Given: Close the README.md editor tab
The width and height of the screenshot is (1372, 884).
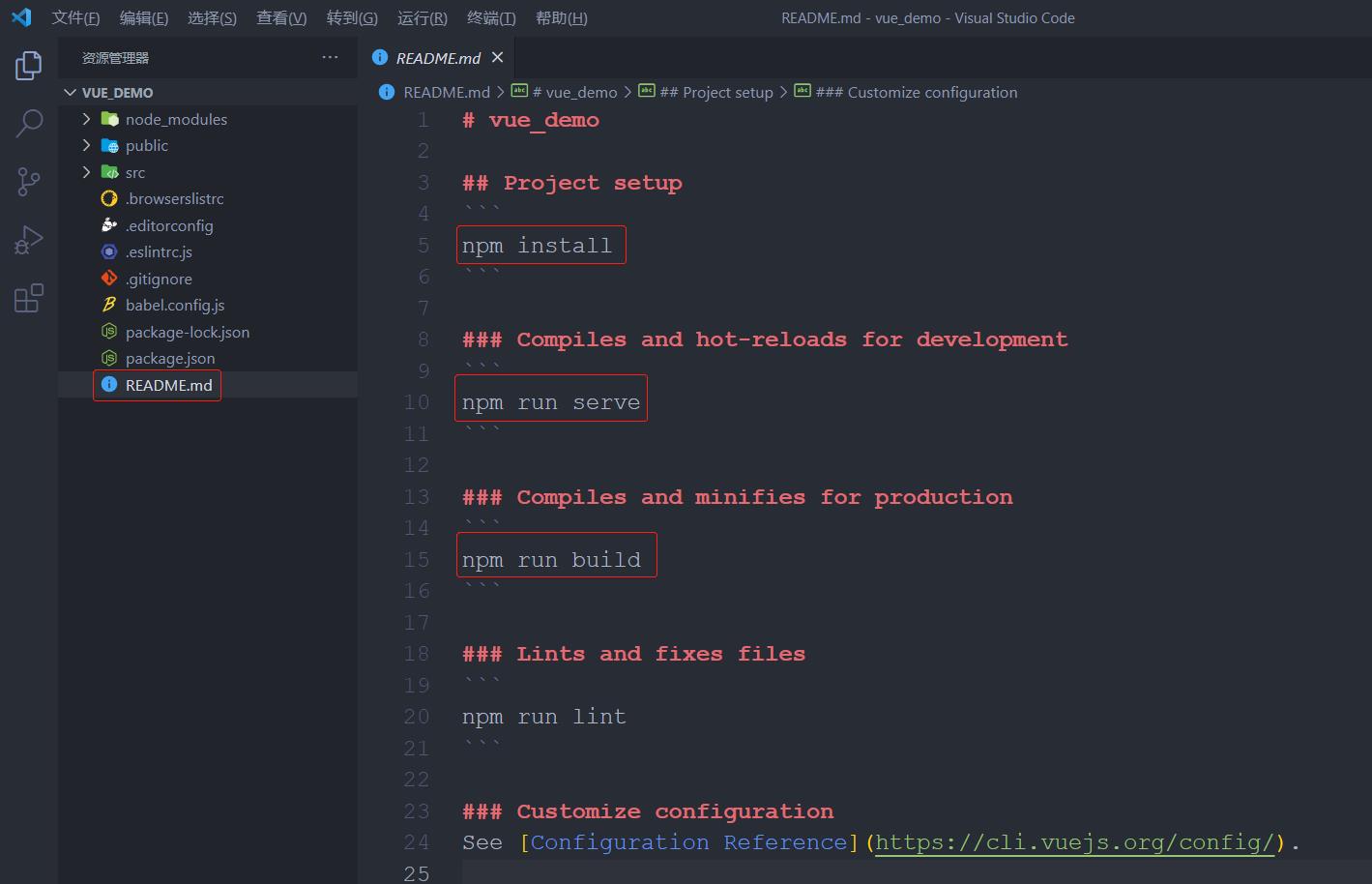Looking at the screenshot, I should [x=498, y=57].
